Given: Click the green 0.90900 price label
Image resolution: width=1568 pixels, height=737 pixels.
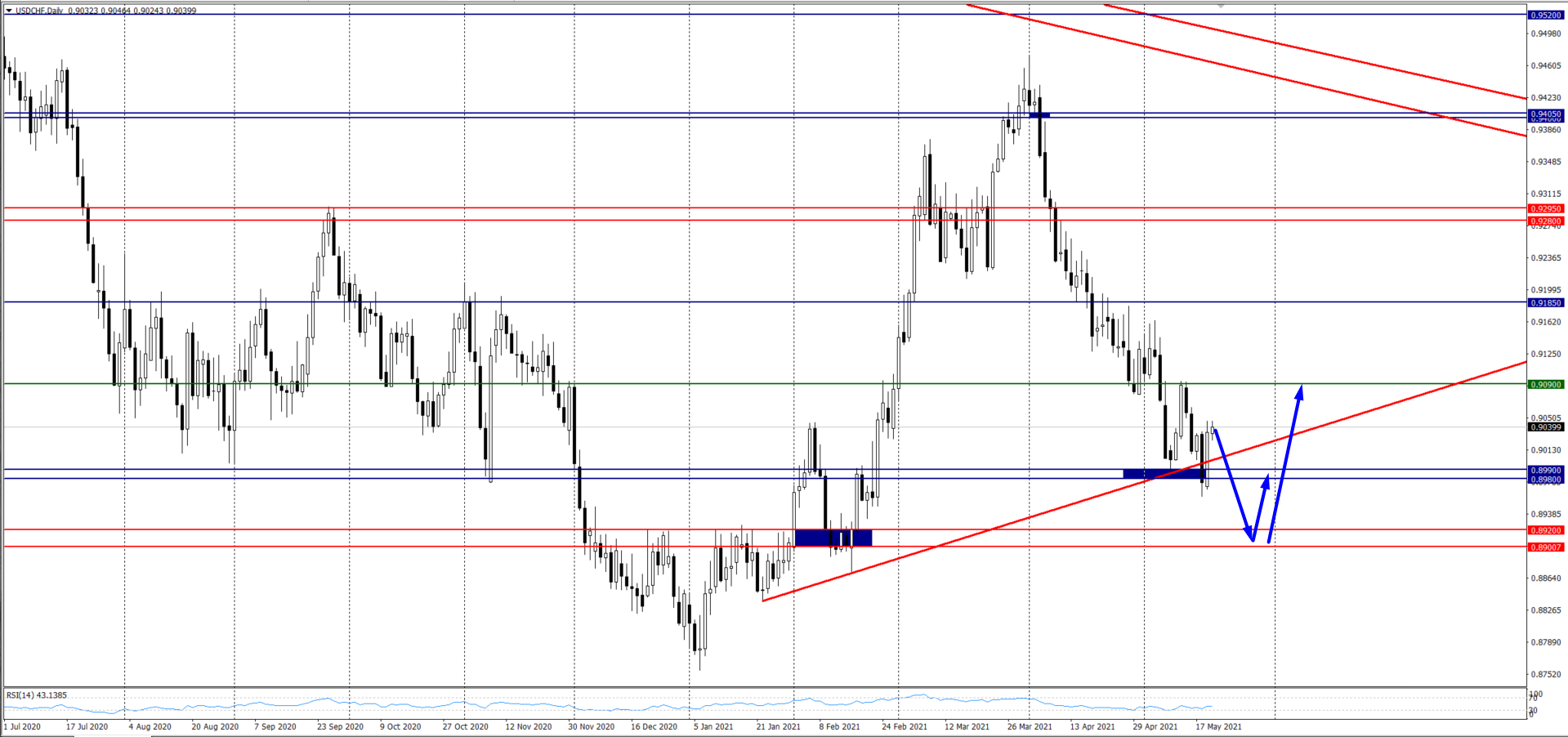Looking at the screenshot, I should [x=1545, y=384].
